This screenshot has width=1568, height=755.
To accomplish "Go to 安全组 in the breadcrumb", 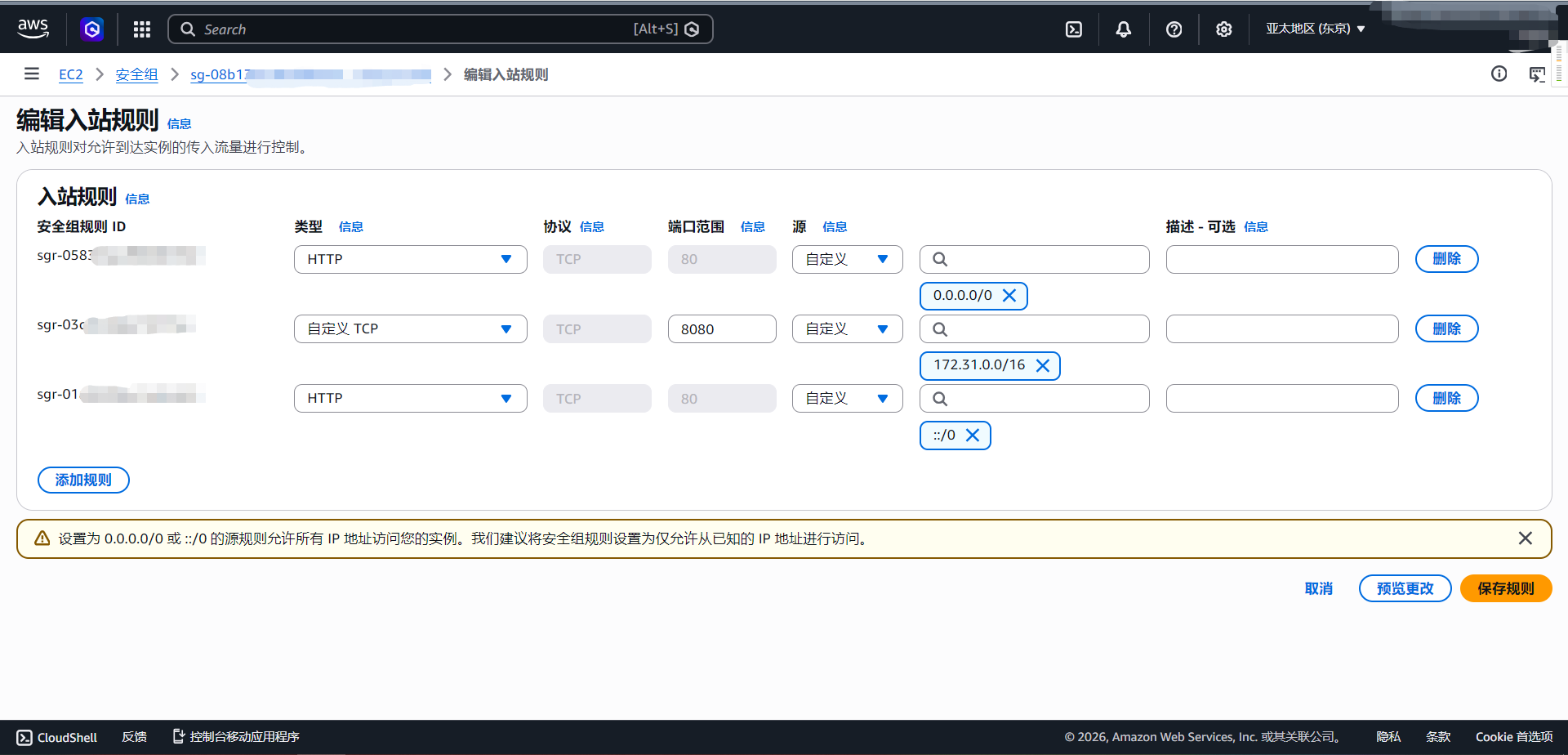I will 136,74.
